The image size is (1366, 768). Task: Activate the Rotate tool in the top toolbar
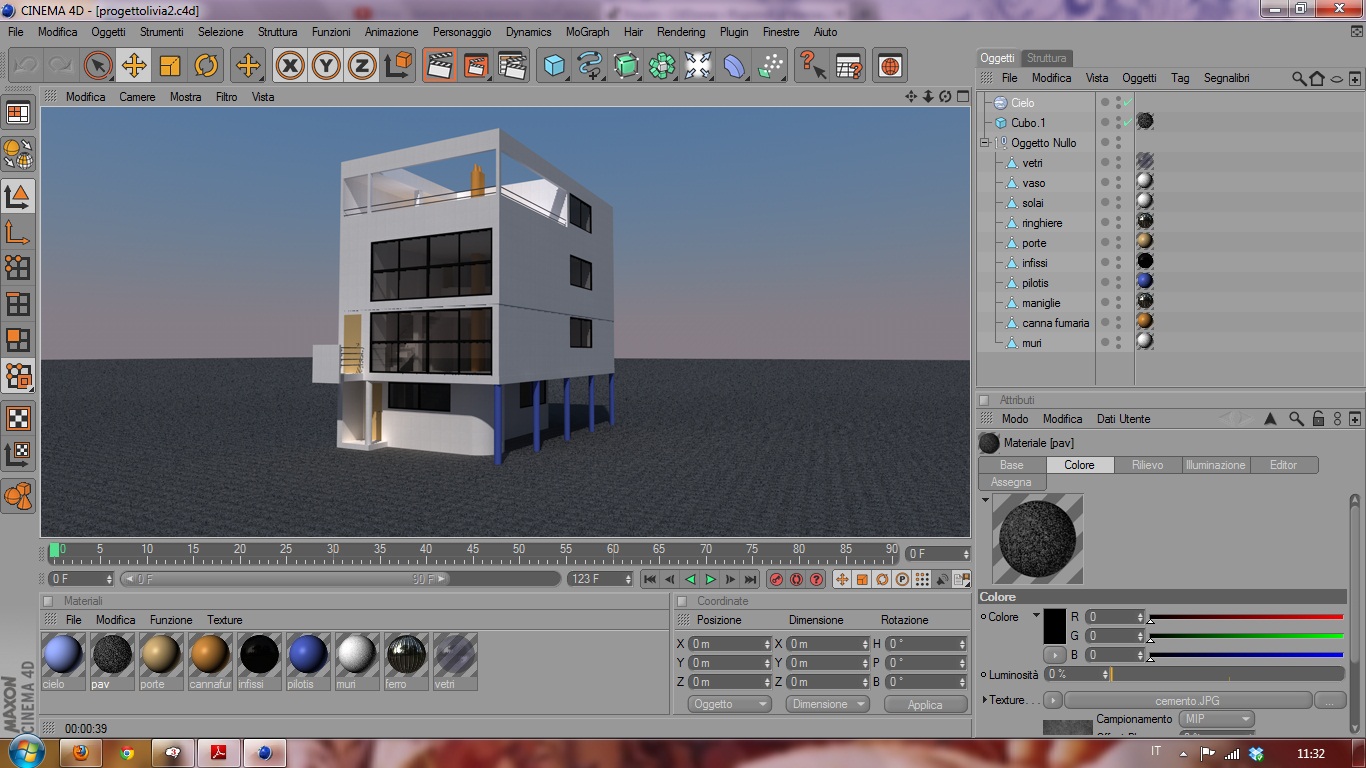click(x=206, y=66)
